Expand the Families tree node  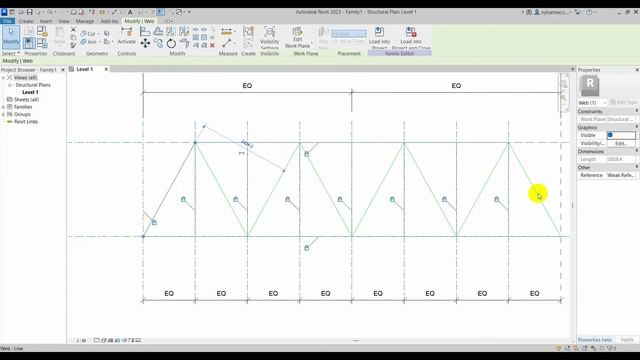[3, 107]
